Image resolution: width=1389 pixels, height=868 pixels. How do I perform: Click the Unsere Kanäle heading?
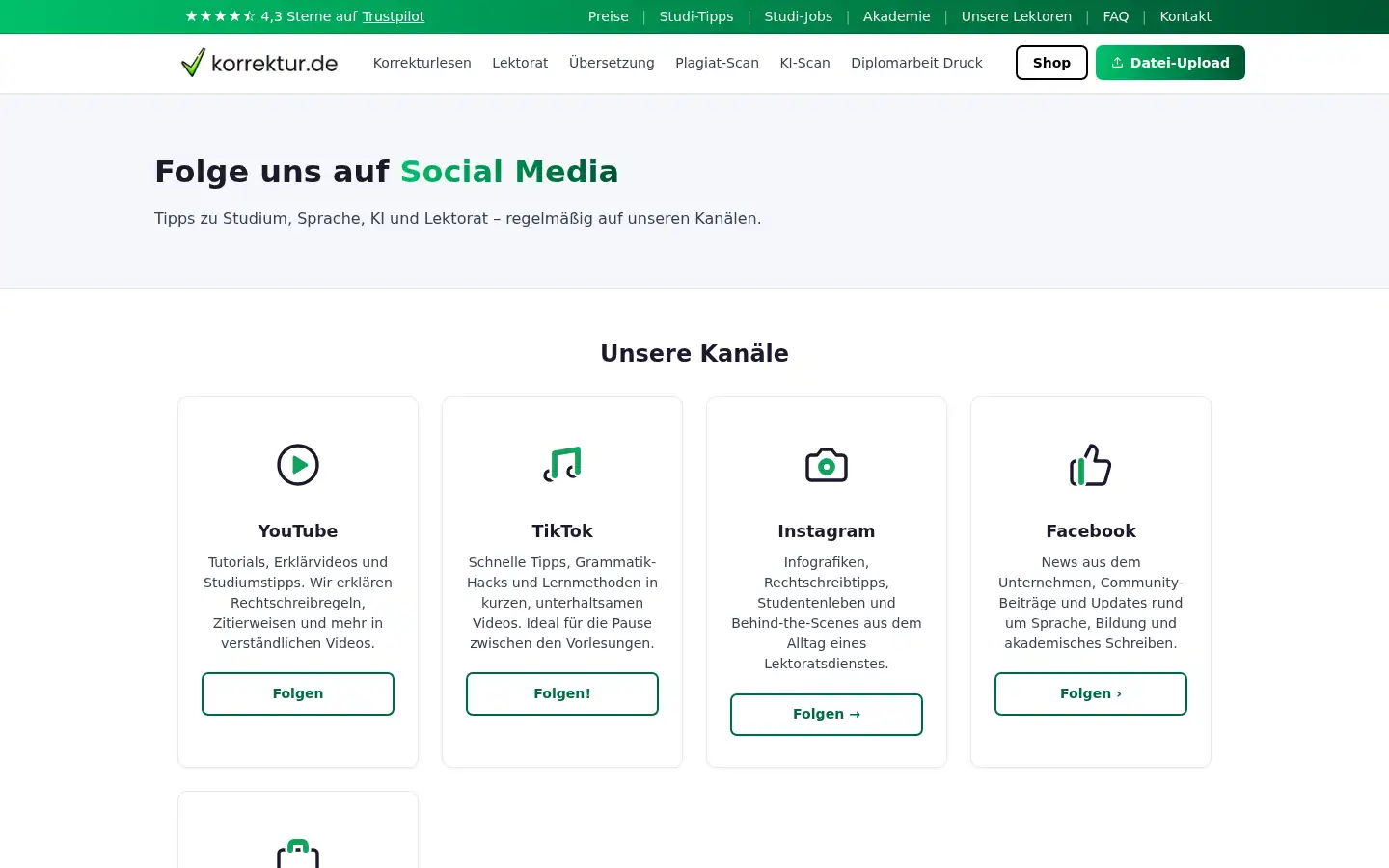point(694,354)
